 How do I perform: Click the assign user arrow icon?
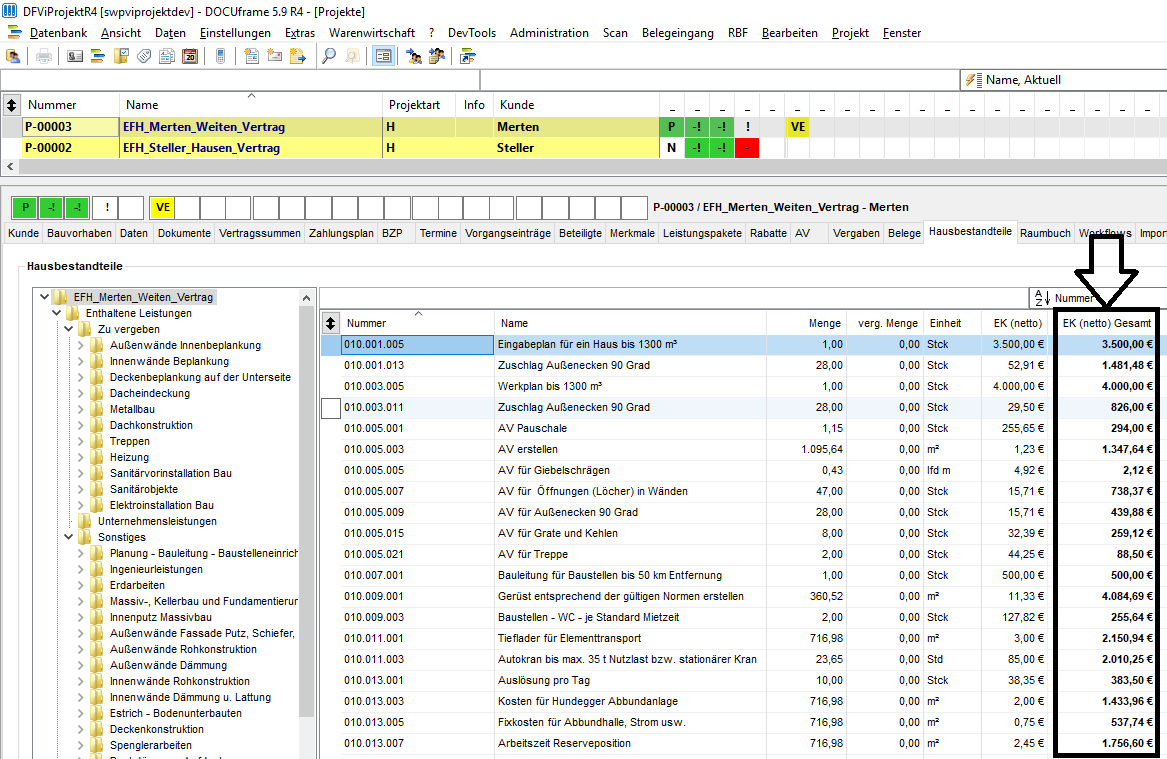click(414, 57)
